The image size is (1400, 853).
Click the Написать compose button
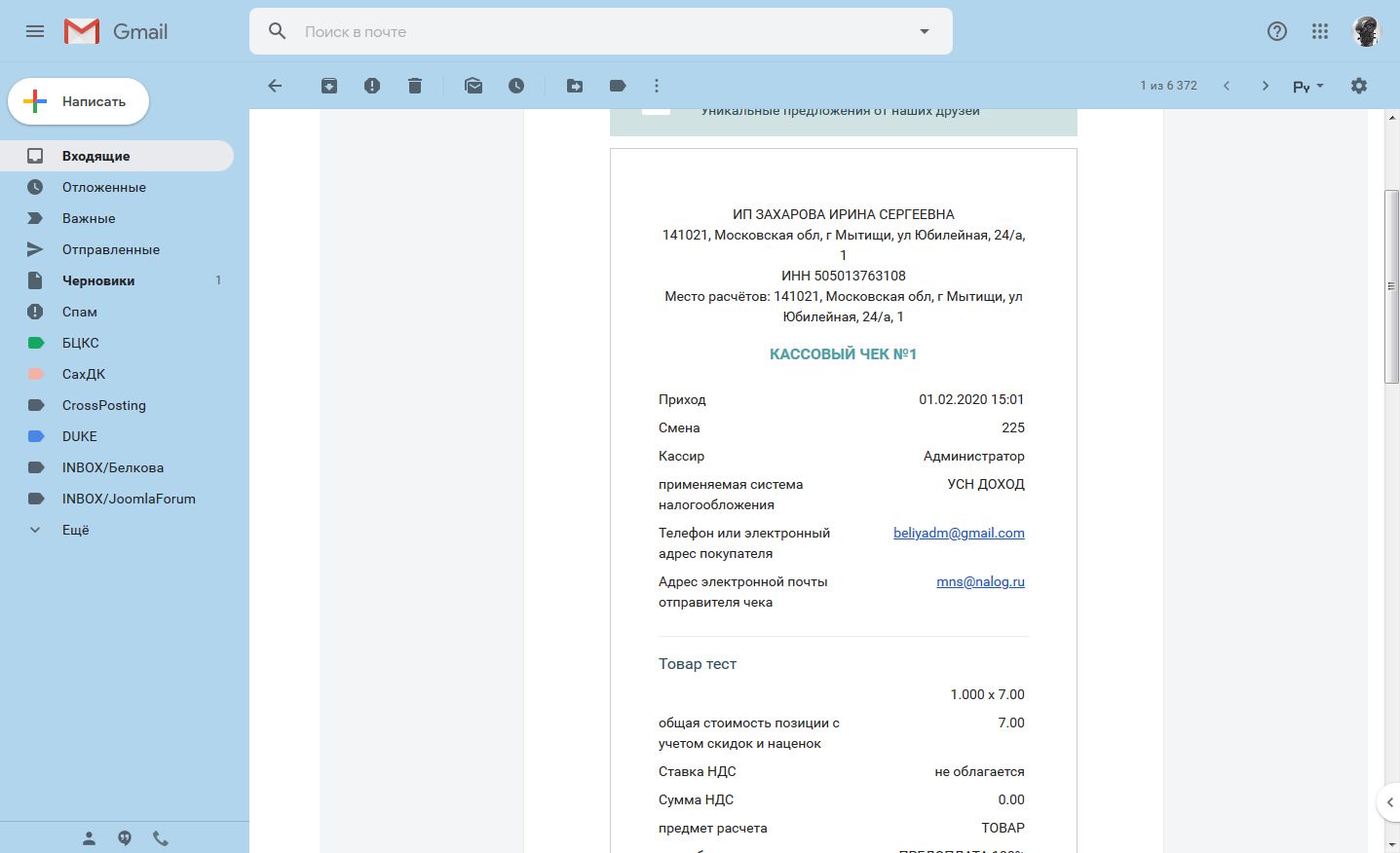[78, 101]
